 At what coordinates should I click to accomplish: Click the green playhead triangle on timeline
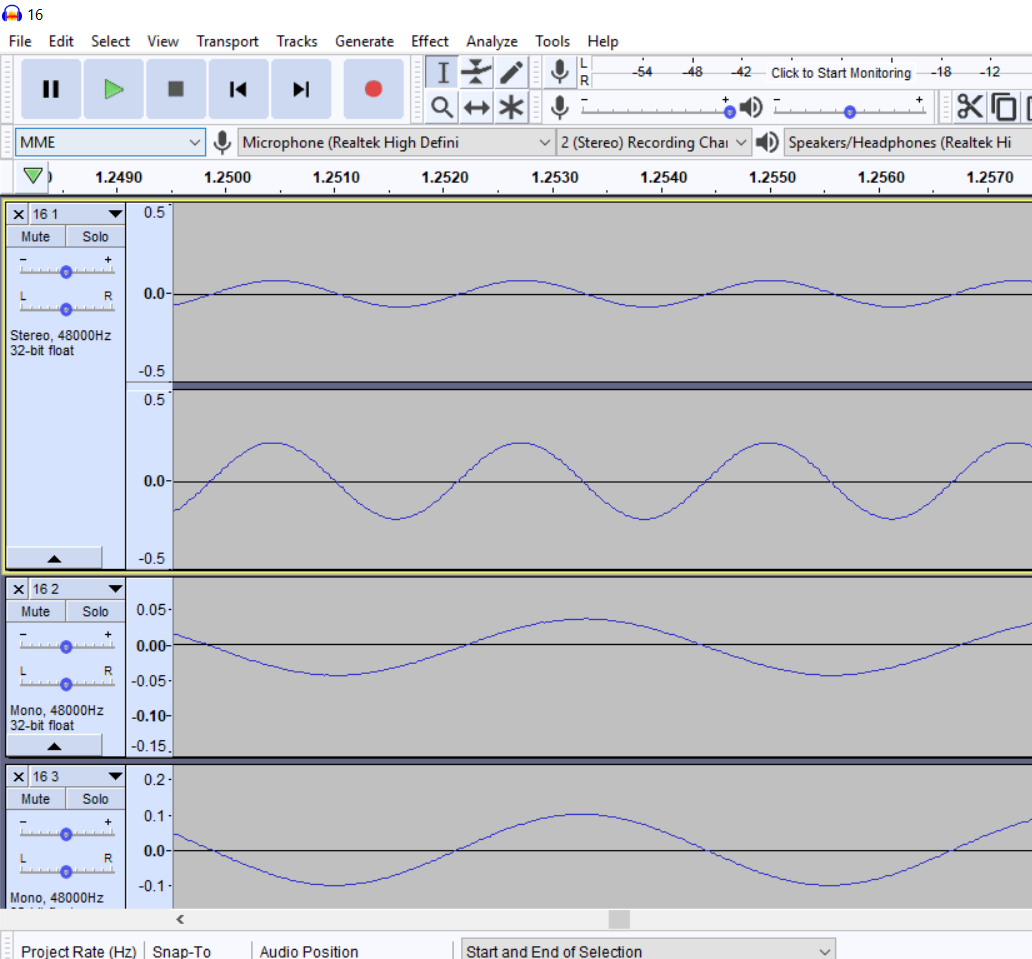click(33, 176)
